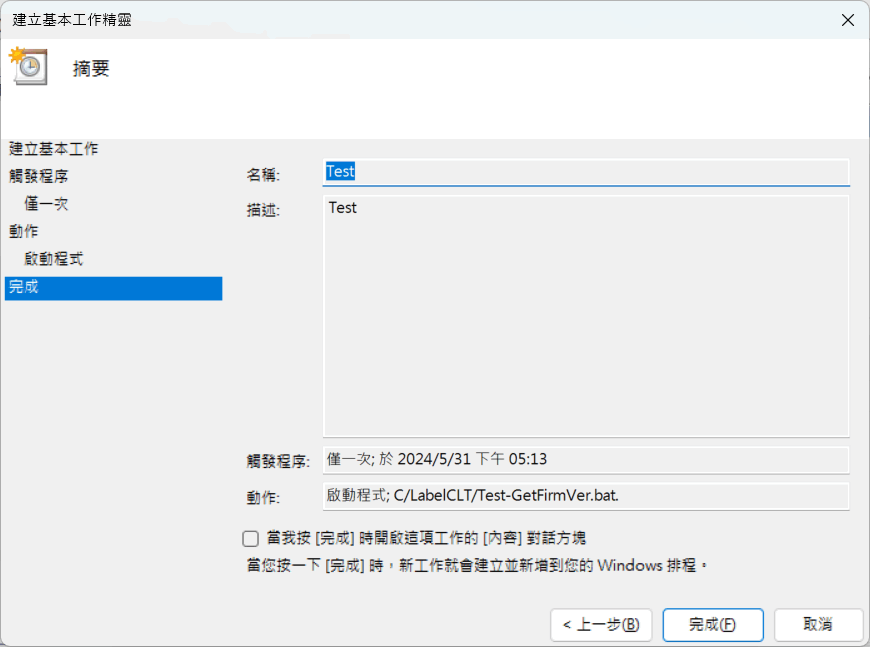Click the trigger summary field showing 僅一次 2024/5/31
Image resolution: width=870 pixels, height=647 pixels.
coord(586,460)
